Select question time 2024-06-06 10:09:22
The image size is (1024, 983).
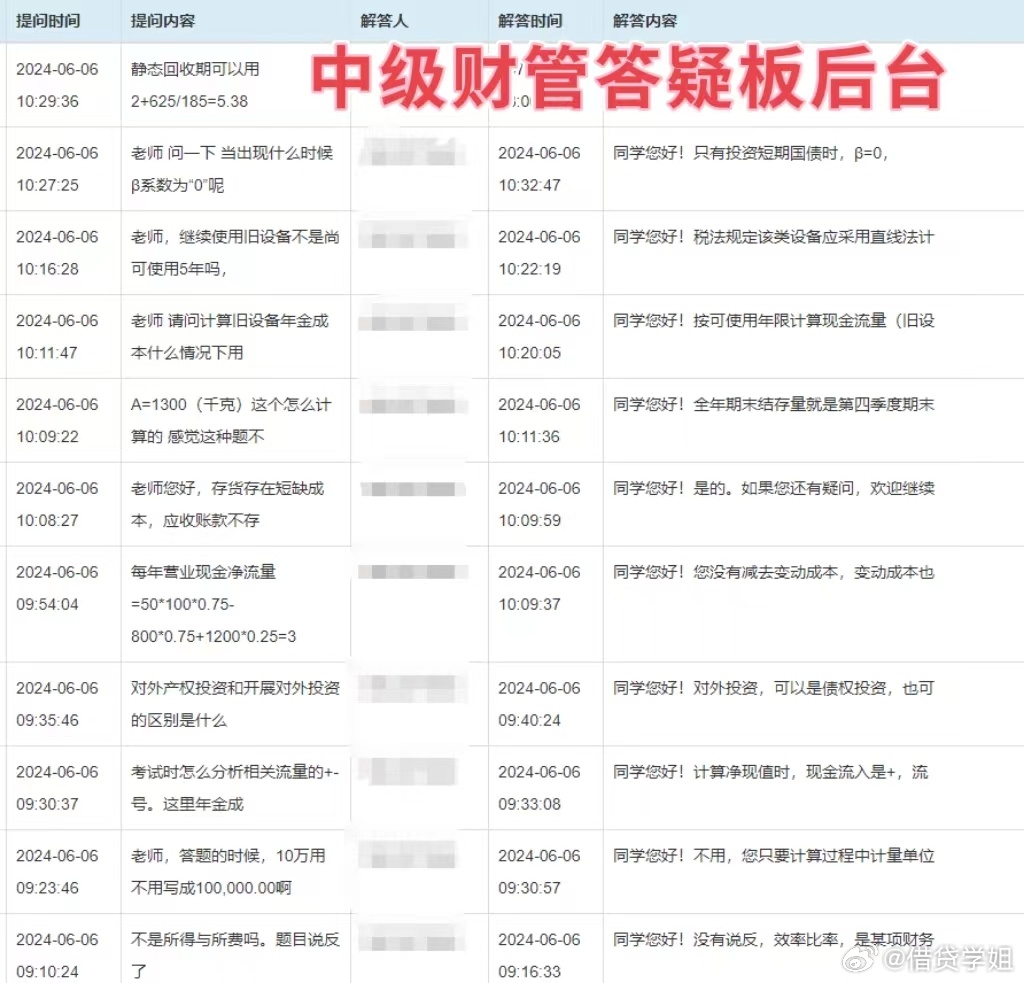tap(57, 420)
